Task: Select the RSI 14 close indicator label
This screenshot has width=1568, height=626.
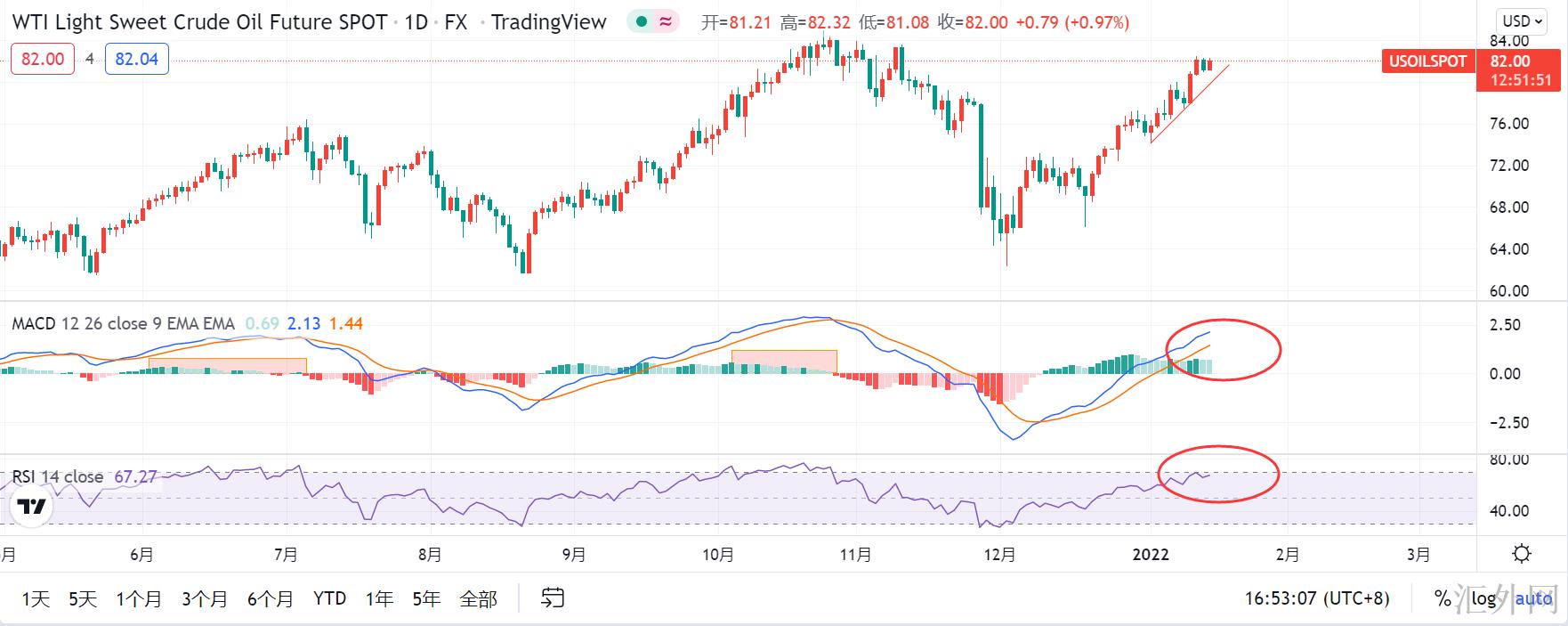Action: tap(58, 476)
